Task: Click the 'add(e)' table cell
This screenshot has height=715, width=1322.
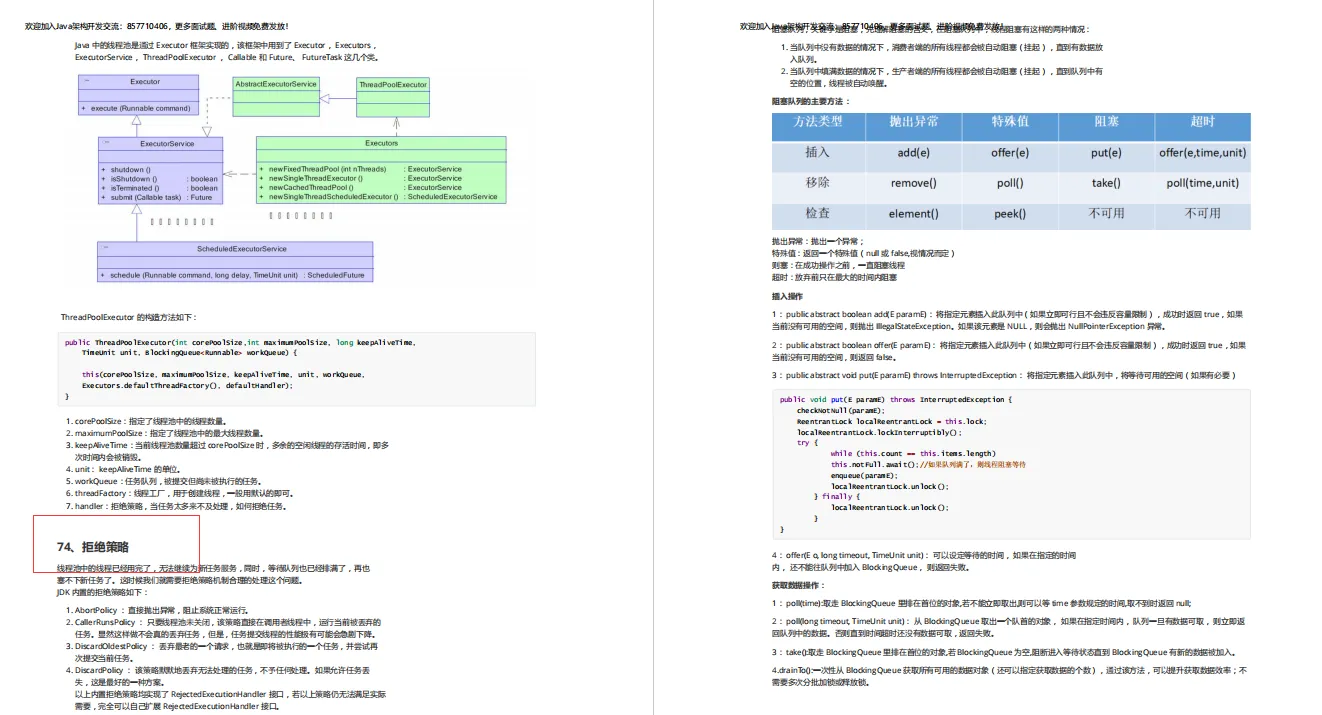Action: (x=913, y=153)
